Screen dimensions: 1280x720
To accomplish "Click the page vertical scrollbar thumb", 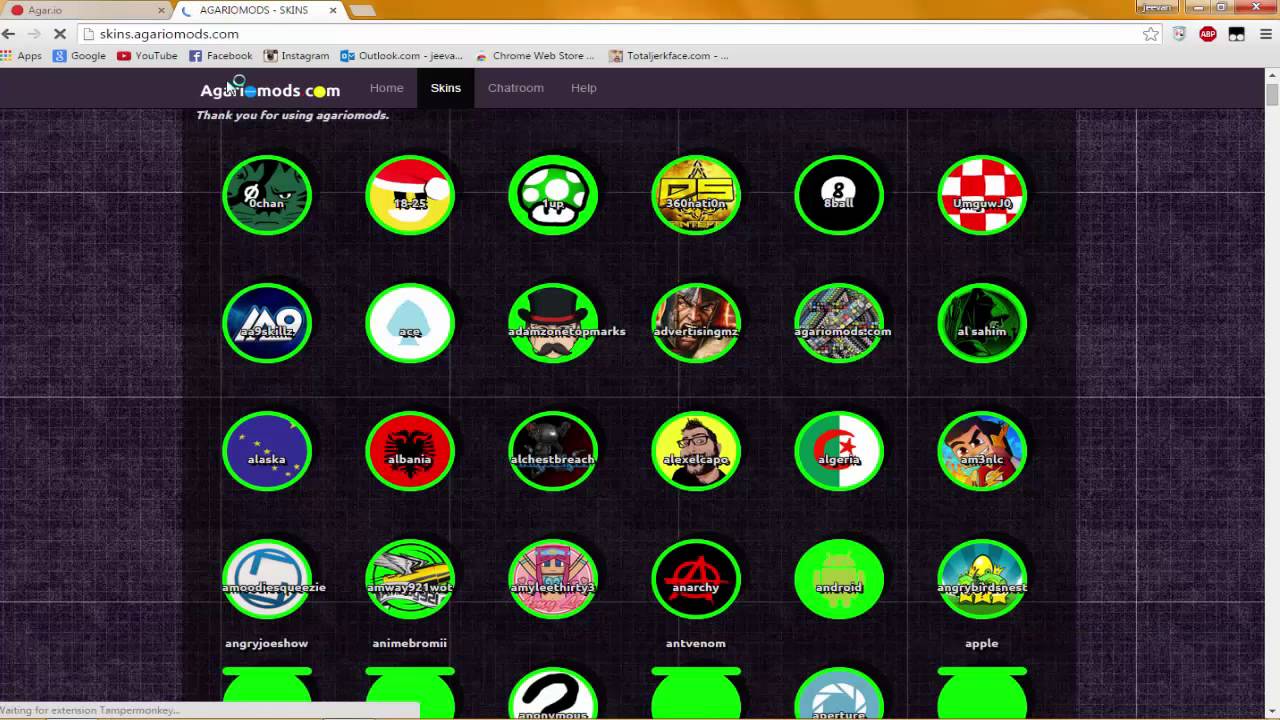I will (1272, 94).
